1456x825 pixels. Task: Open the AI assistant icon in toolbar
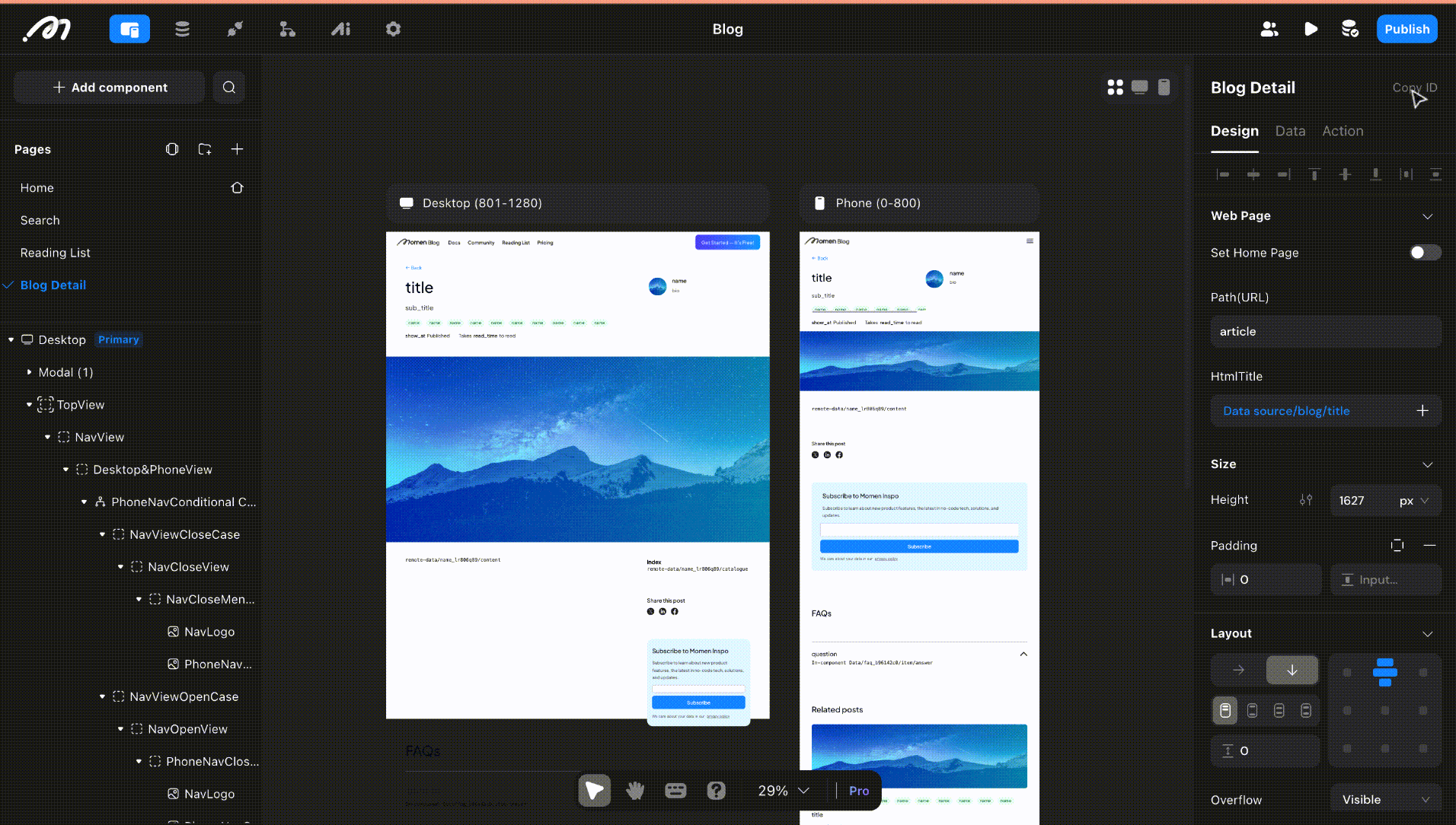340,29
